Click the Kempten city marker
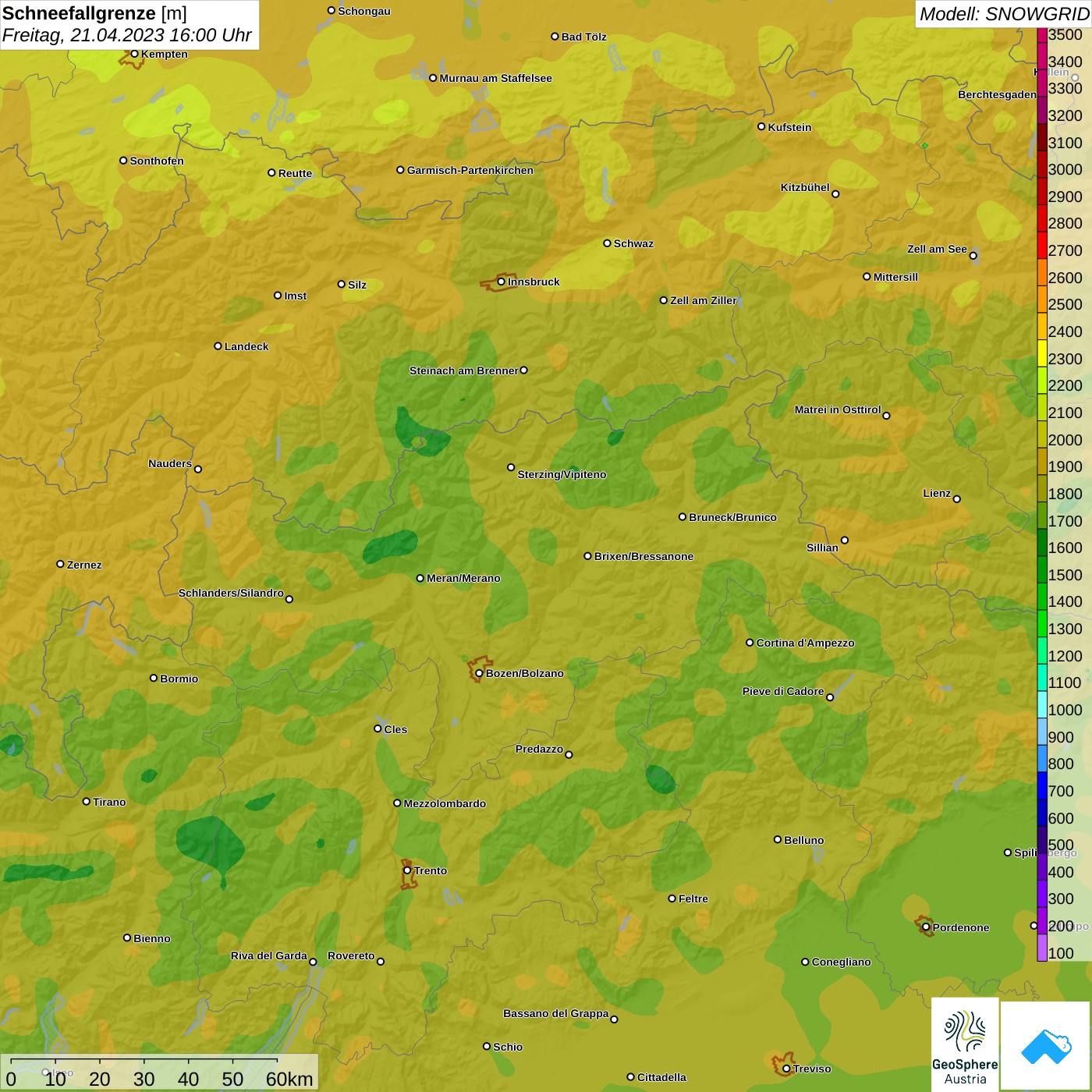This screenshot has height=1092, width=1092. pos(134,54)
